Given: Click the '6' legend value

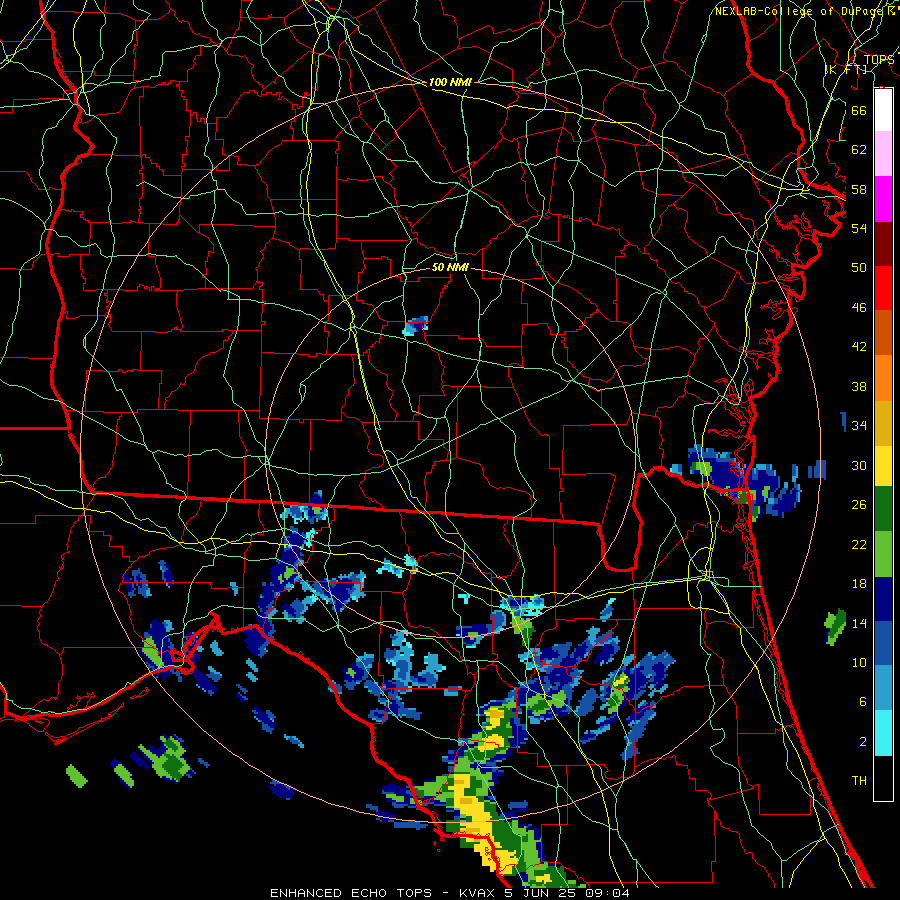Looking at the screenshot, I should click(x=862, y=703).
